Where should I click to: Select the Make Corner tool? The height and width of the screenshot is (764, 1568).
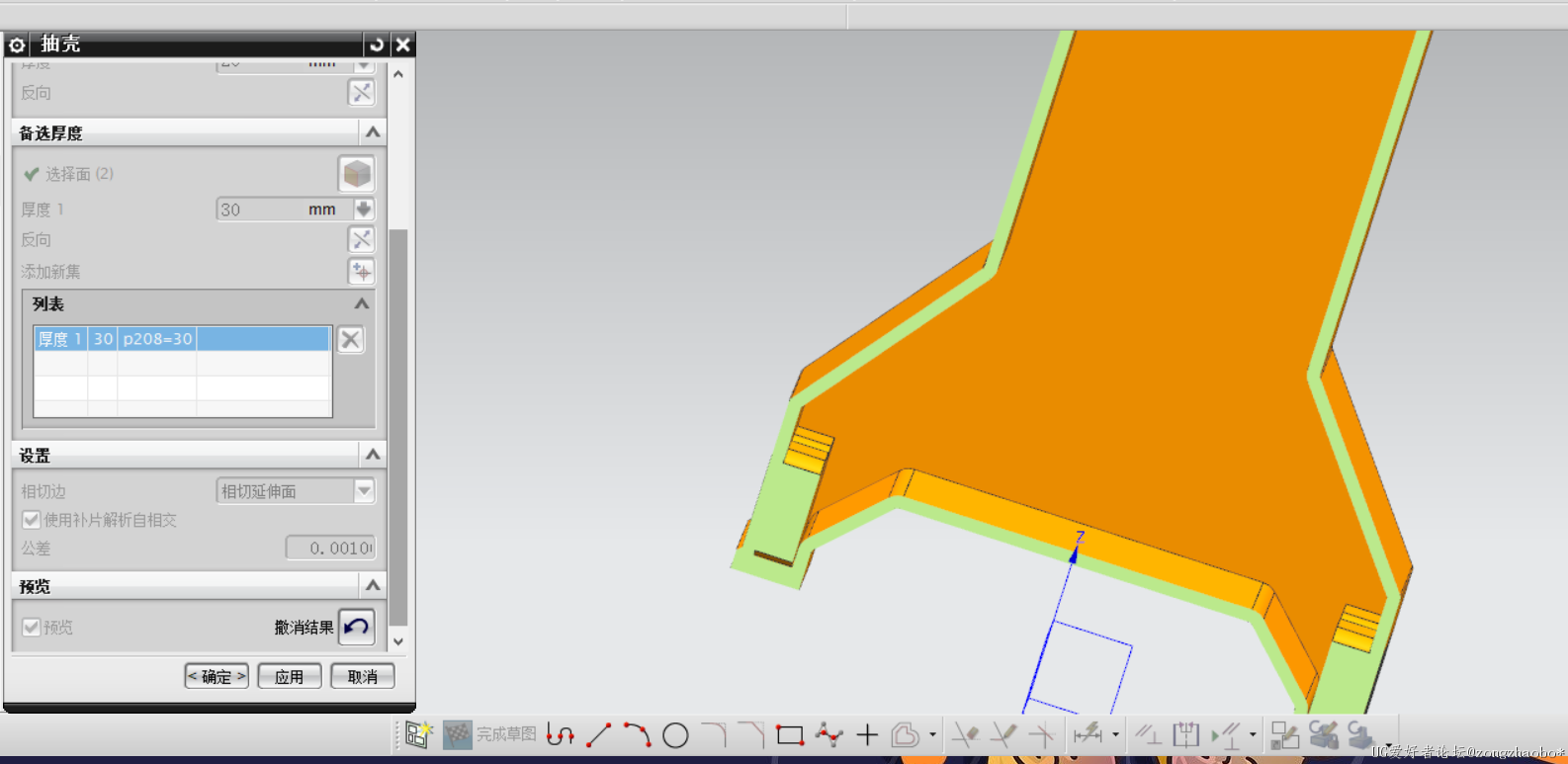pyautogui.click(x=1041, y=734)
